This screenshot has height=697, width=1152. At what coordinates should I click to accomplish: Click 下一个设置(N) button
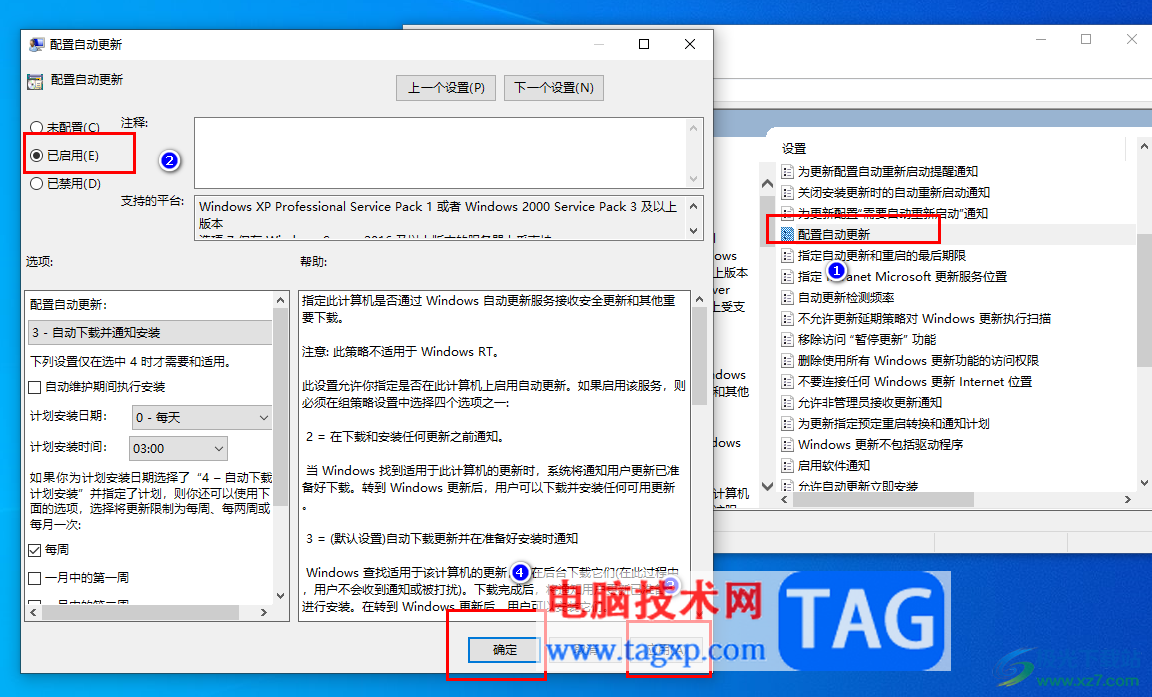pyautogui.click(x=554, y=87)
